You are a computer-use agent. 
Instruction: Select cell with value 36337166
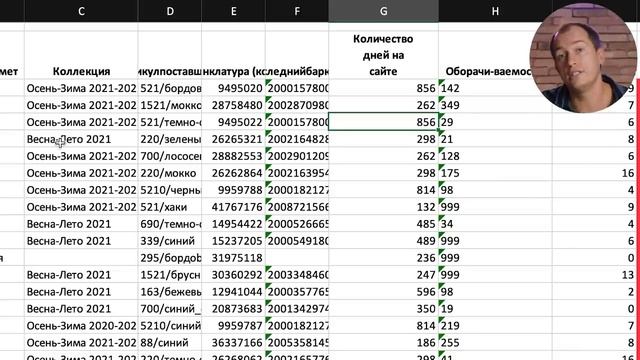pos(233,343)
